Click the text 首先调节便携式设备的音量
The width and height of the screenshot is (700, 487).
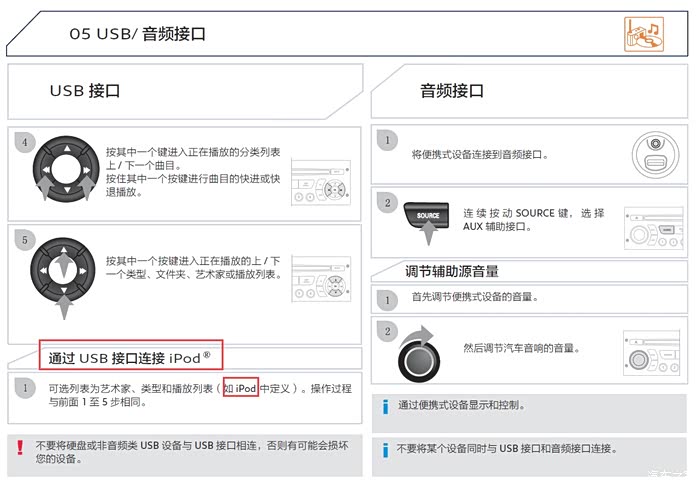point(475,297)
